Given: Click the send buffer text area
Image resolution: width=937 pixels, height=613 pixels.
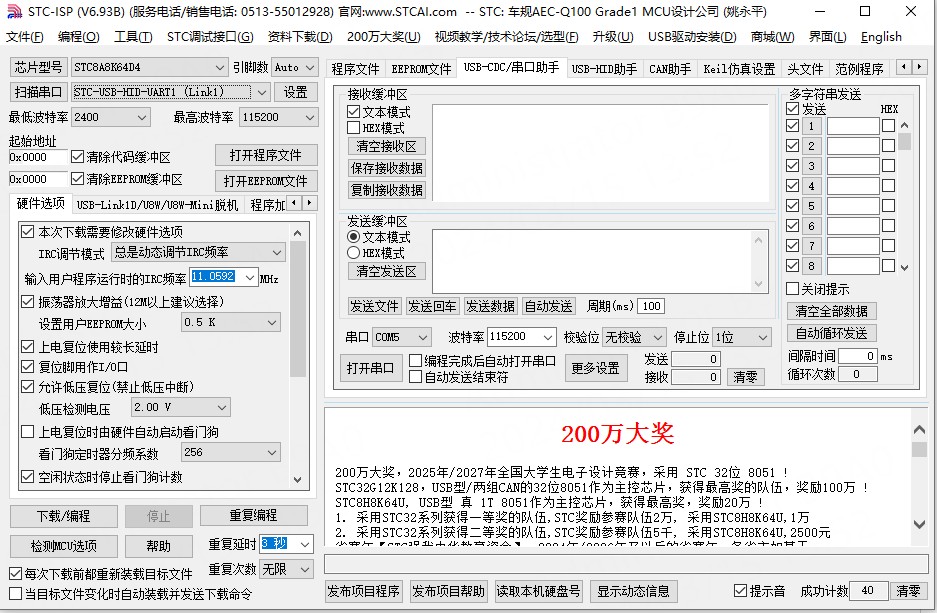Looking at the screenshot, I should click(594, 260).
